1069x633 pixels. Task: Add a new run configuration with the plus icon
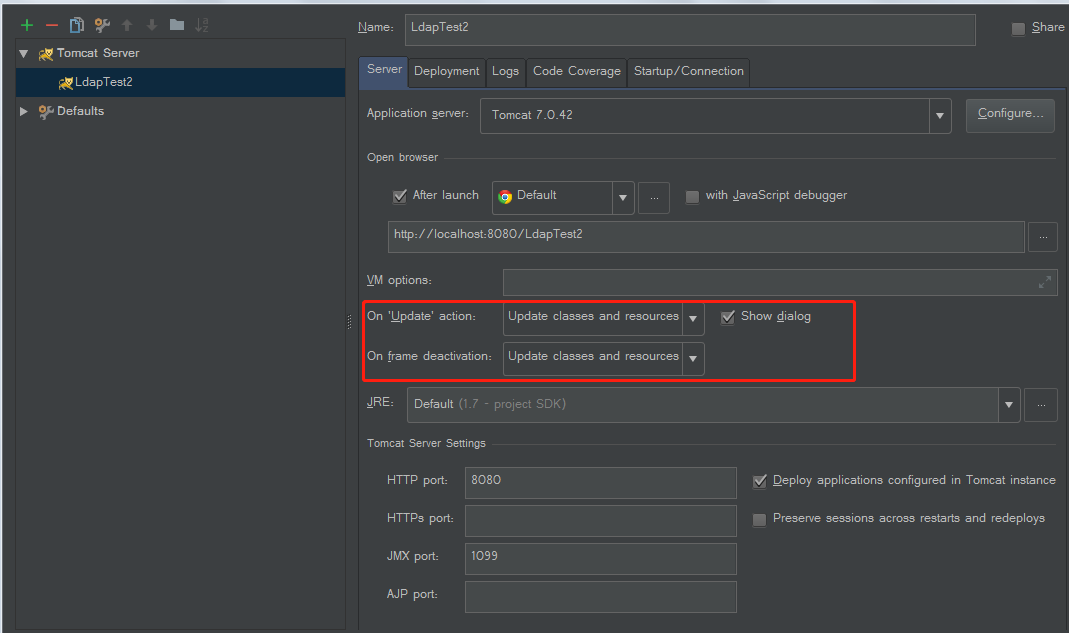[x=27, y=25]
